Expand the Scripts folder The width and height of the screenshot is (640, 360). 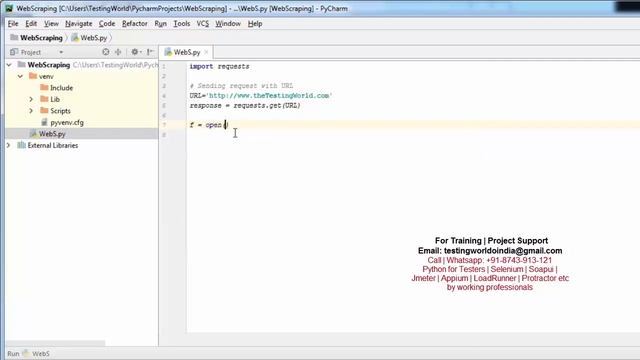point(31,111)
